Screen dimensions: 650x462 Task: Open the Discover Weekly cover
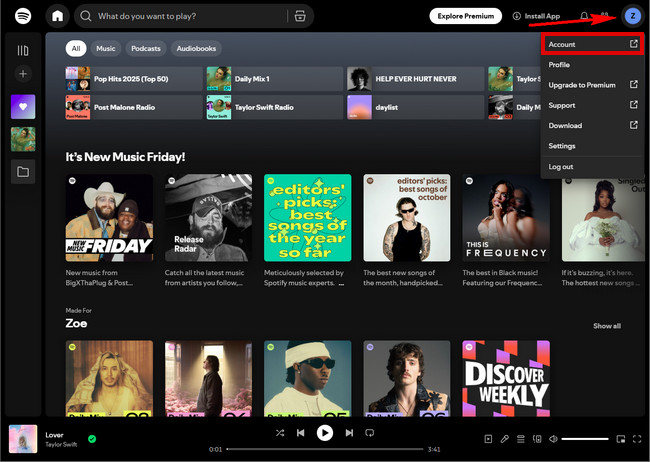coord(506,379)
